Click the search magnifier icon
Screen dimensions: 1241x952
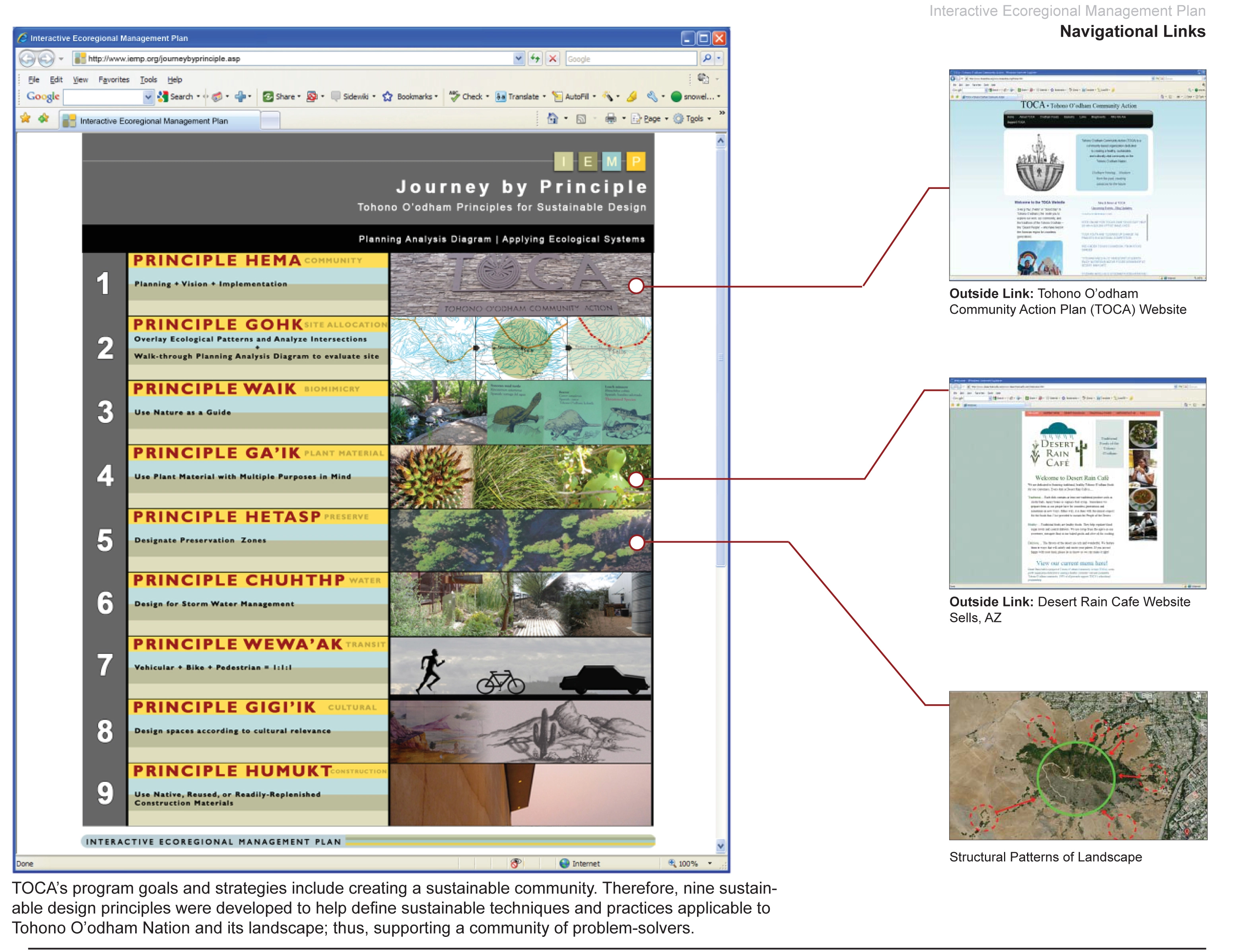pos(707,58)
